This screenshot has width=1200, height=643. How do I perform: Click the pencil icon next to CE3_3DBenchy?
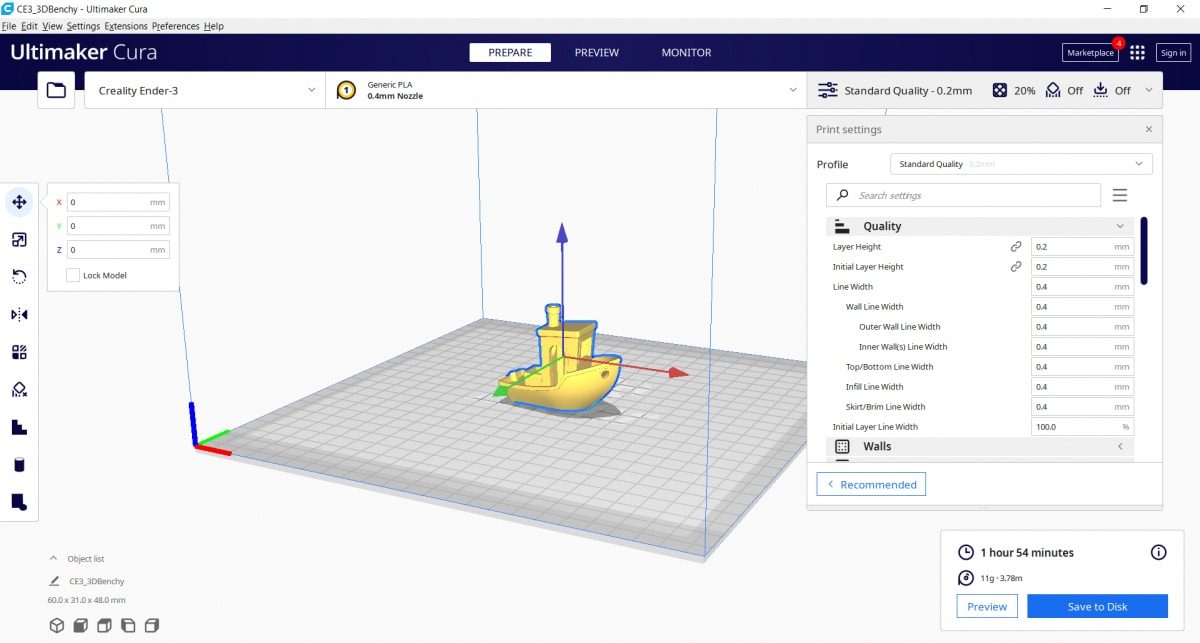(54, 581)
